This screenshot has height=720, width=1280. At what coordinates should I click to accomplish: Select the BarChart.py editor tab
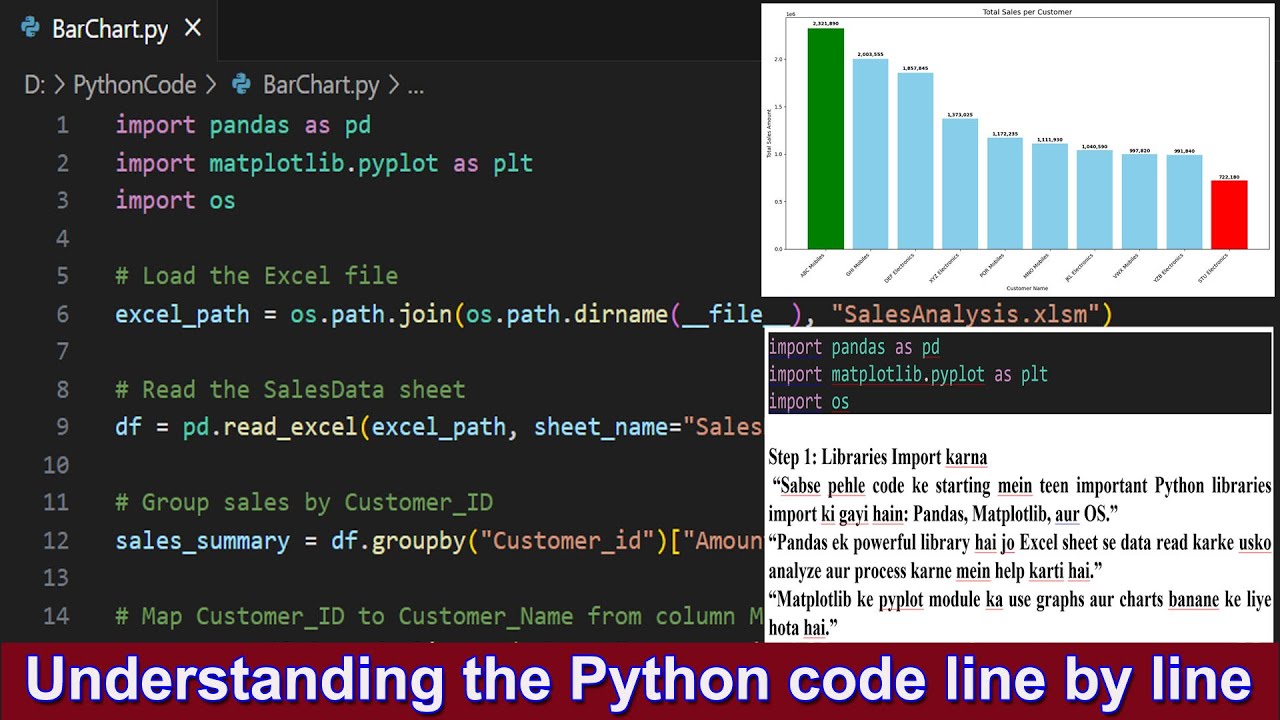point(108,28)
